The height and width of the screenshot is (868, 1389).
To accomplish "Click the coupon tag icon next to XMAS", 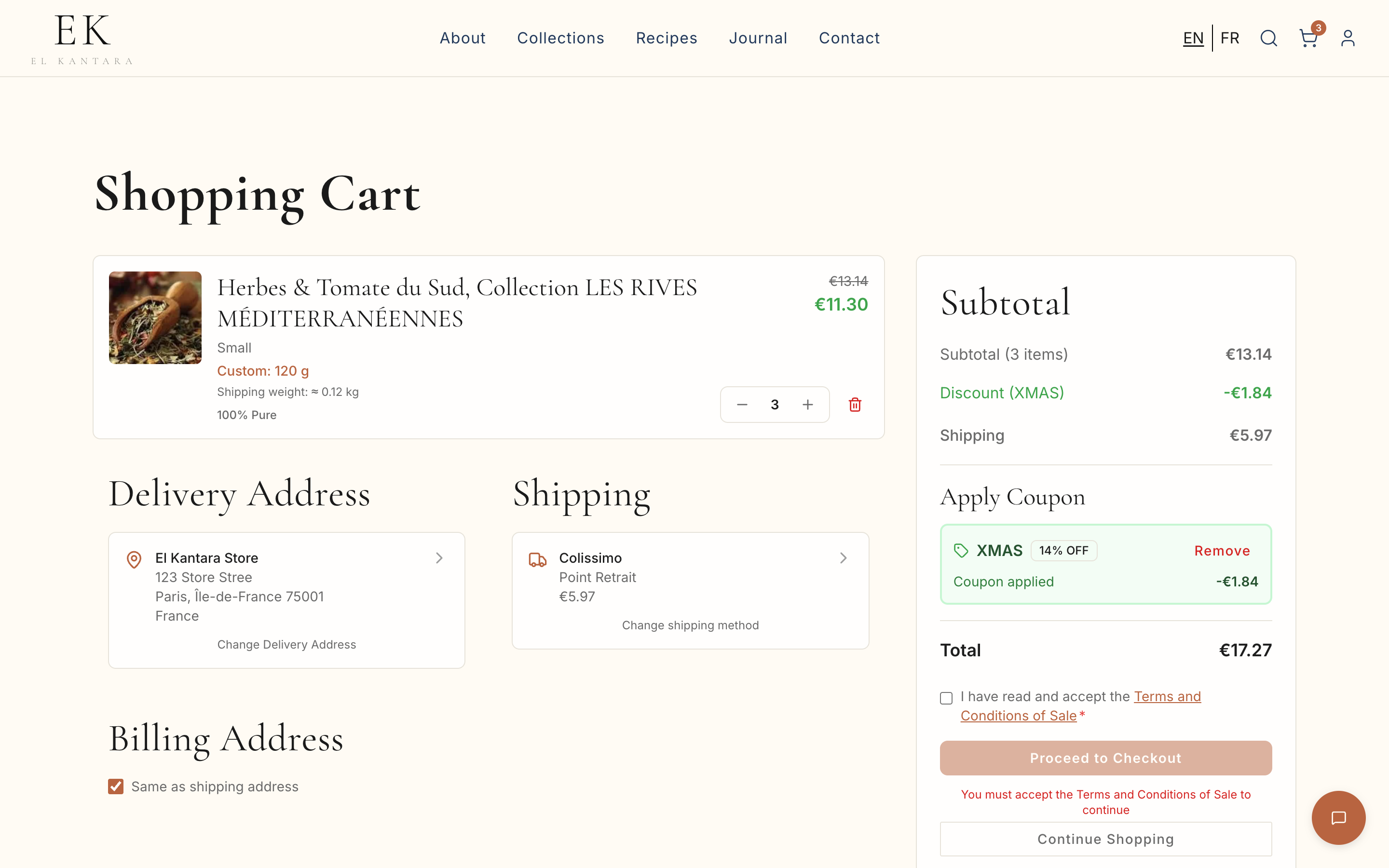I will click(x=961, y=551).
